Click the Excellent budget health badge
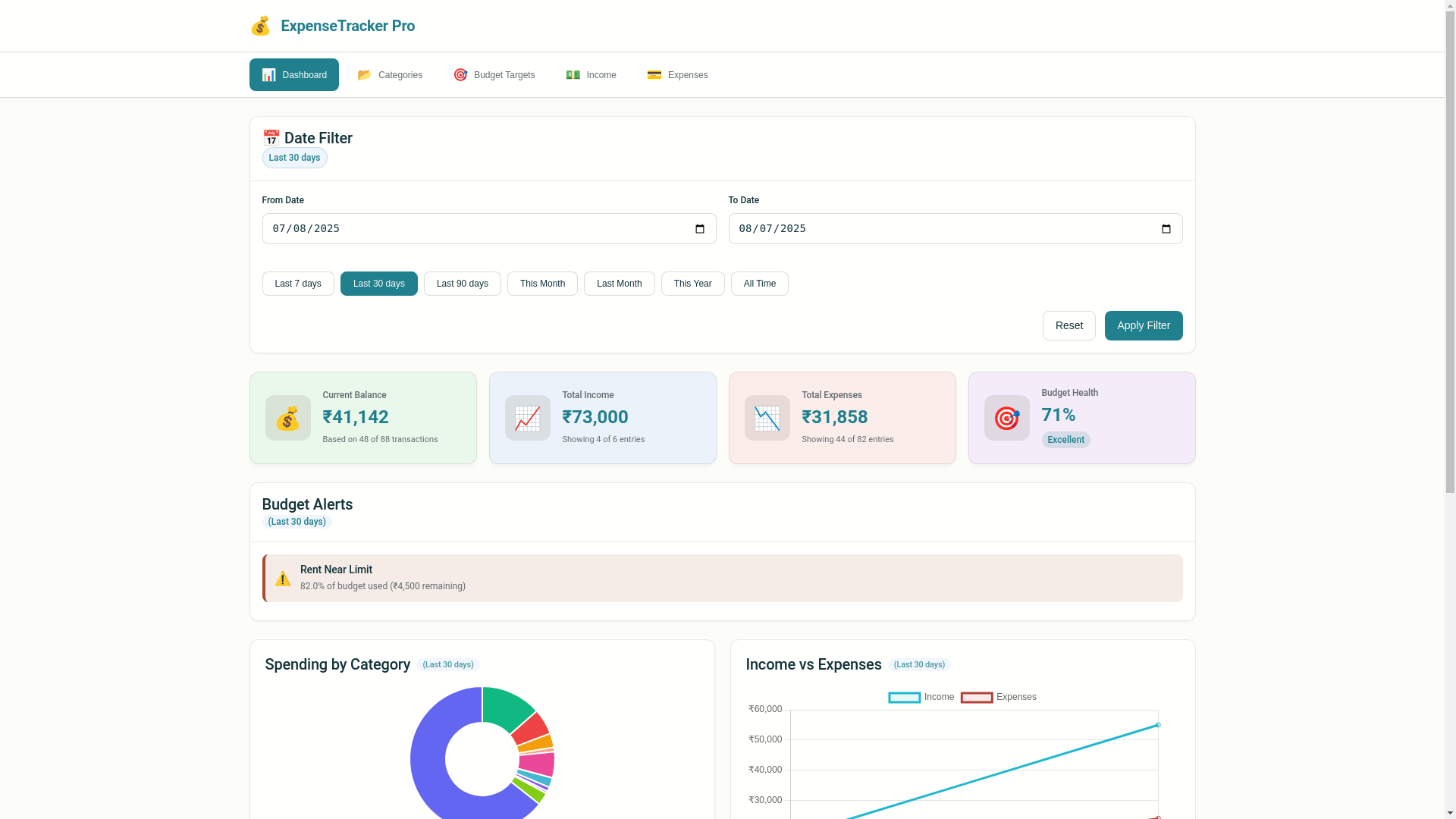 1065,441
